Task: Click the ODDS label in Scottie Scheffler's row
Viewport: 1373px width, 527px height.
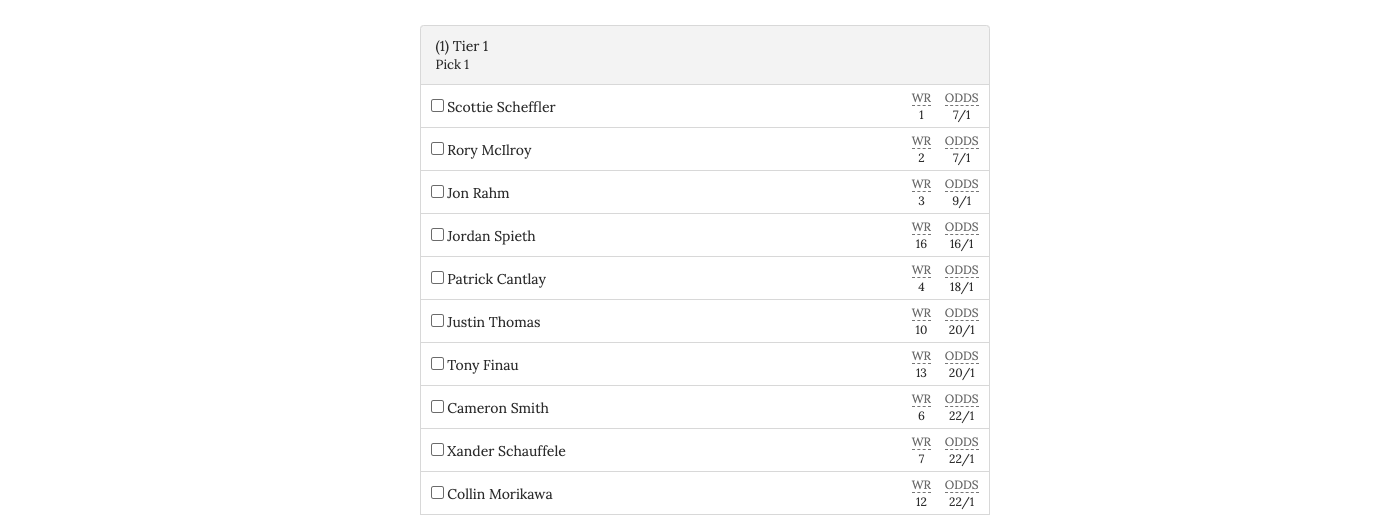Action: [961, 98]
